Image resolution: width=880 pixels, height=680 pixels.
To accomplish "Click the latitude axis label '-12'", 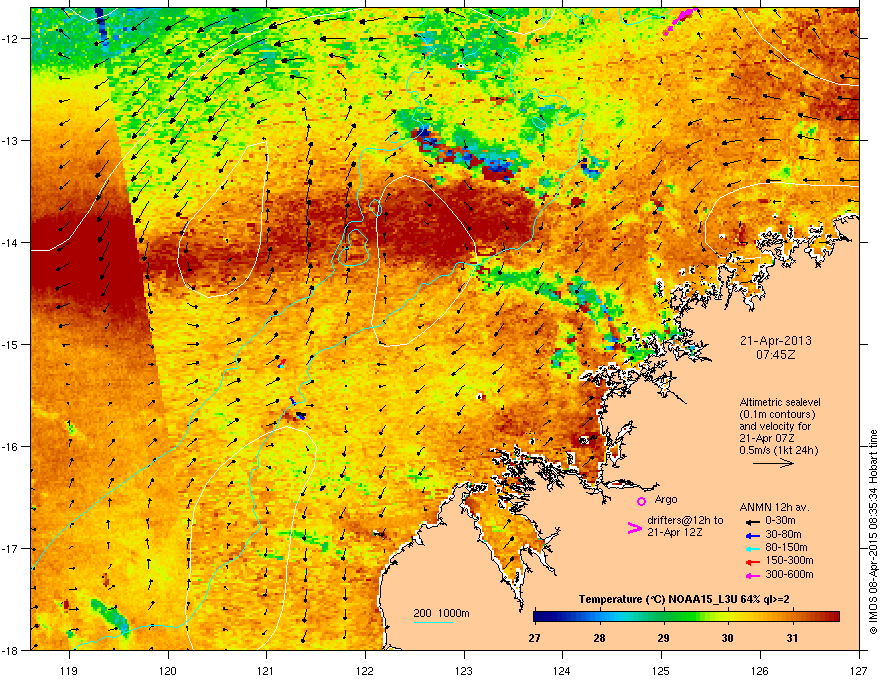I will [x=11, y=39].
